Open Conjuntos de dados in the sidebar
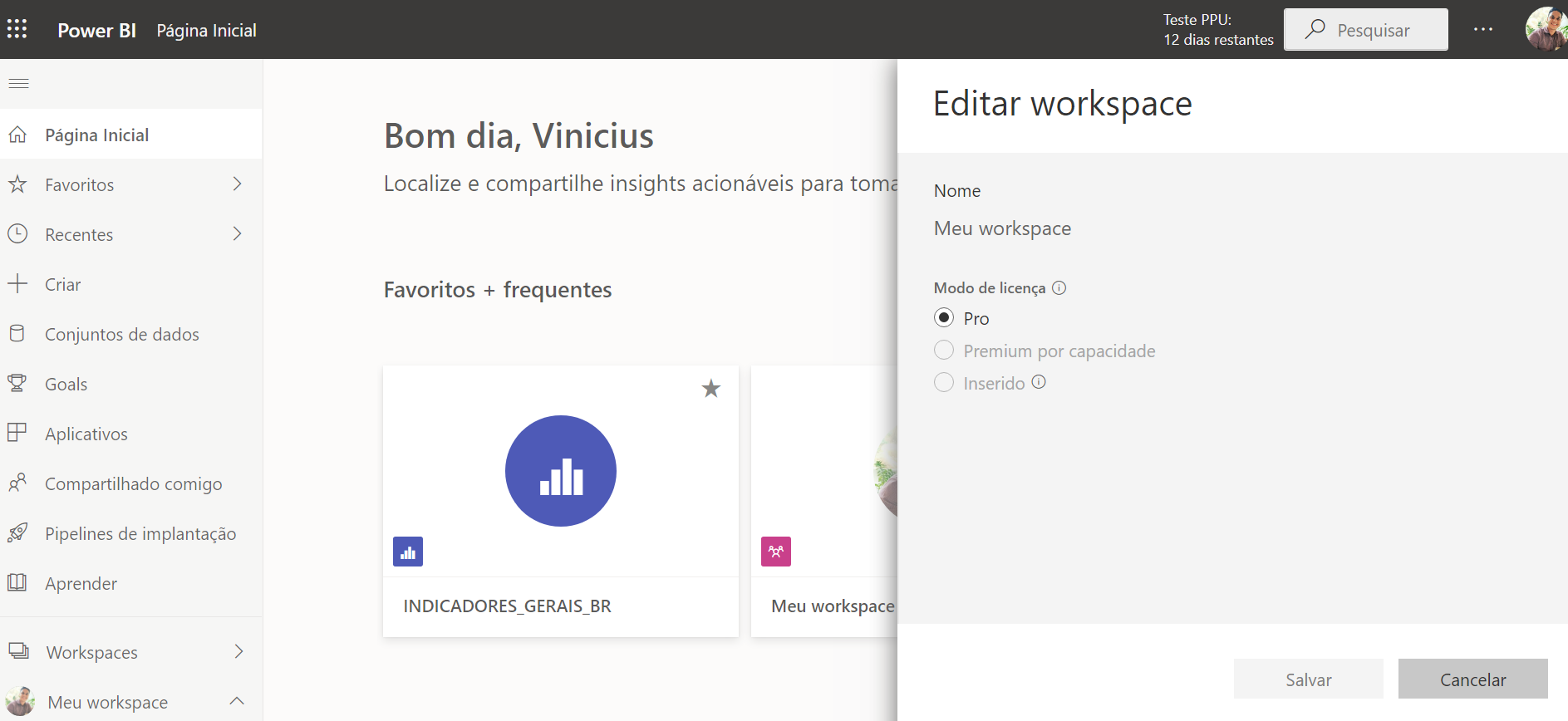Viewport: 1568px width, 721px height. tap(131, 334)
